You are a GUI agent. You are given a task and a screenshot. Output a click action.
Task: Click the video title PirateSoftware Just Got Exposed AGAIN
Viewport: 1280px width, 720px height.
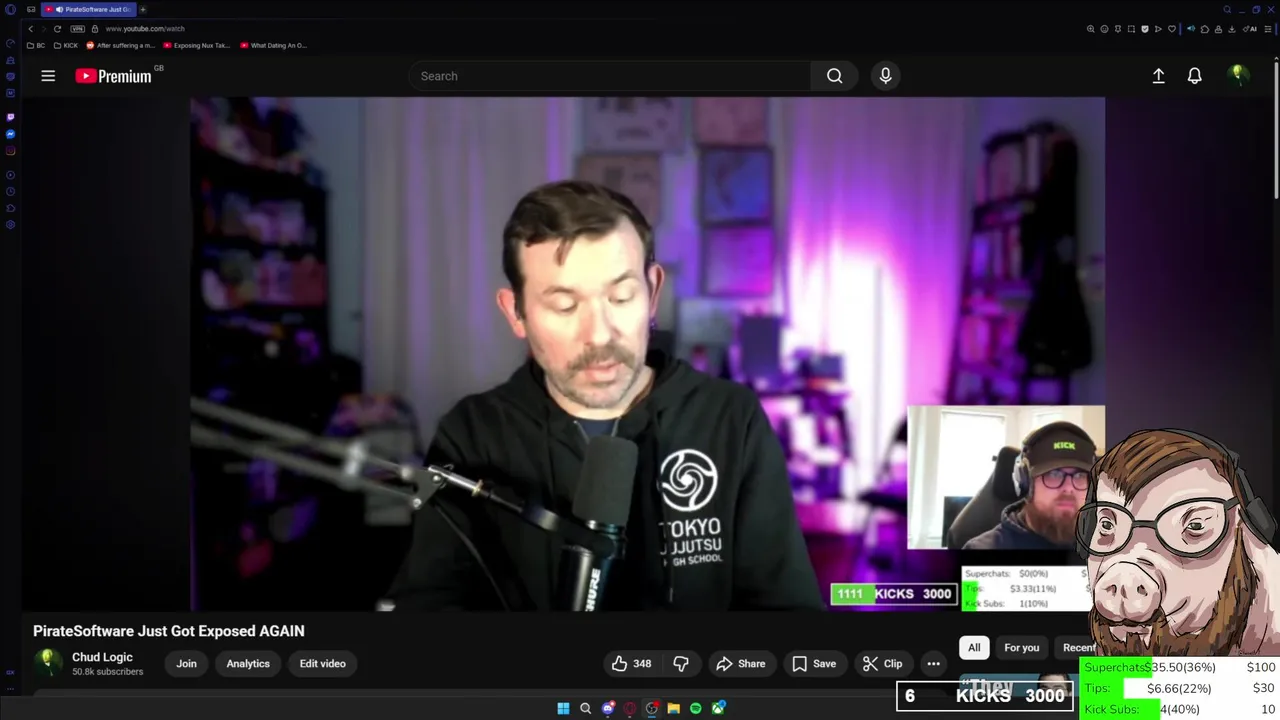point(168,631)
